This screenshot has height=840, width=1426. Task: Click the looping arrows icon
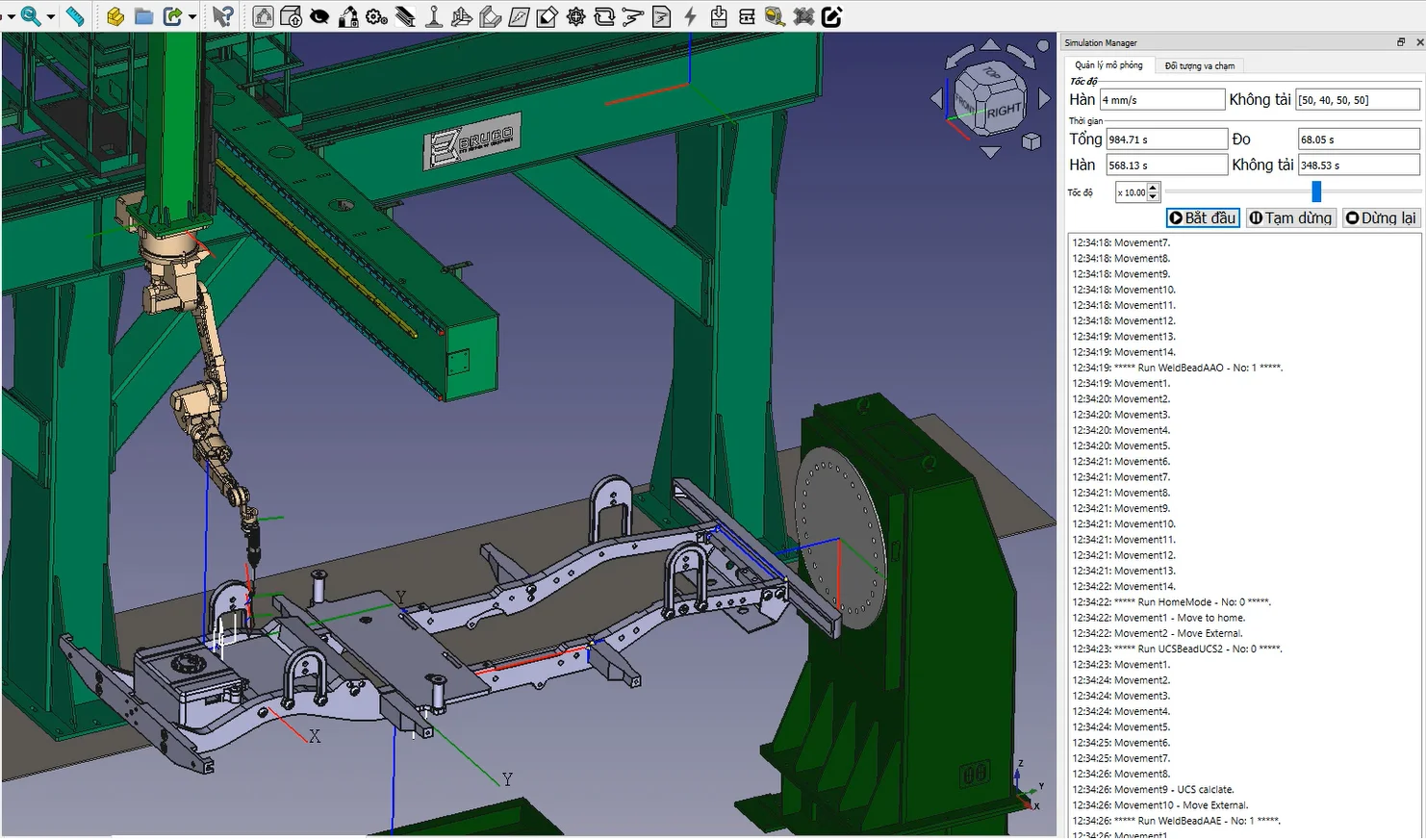(604, 16)
